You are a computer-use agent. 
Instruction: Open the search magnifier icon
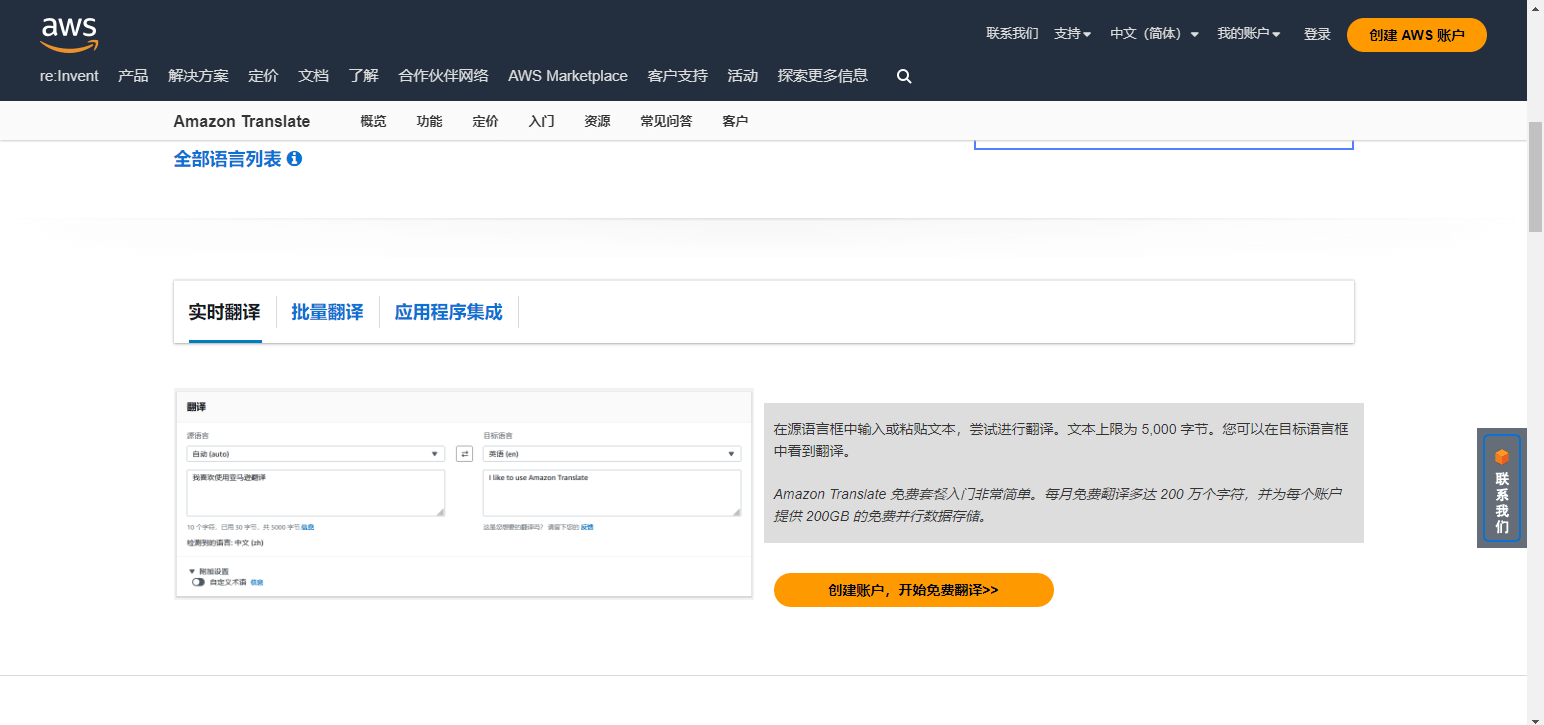[904, 76]
